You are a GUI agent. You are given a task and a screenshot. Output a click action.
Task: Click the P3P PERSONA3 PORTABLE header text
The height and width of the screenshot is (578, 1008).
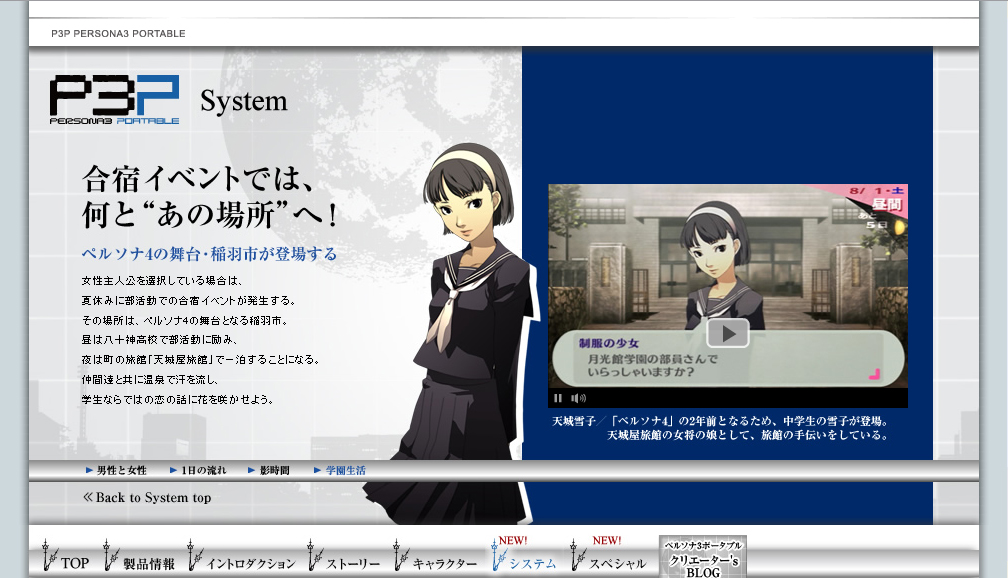118,33
